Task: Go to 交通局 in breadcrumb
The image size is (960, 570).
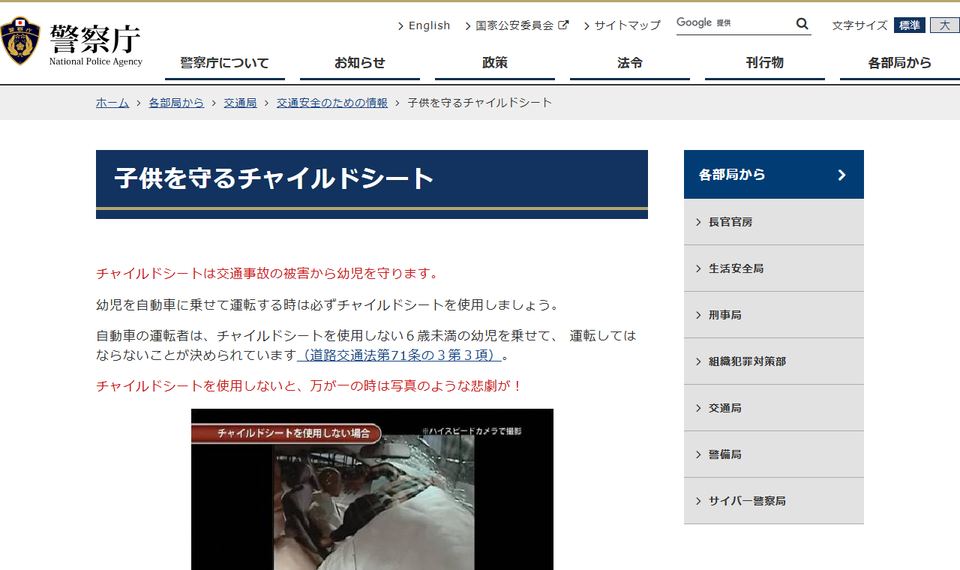Action: point(240,103)
